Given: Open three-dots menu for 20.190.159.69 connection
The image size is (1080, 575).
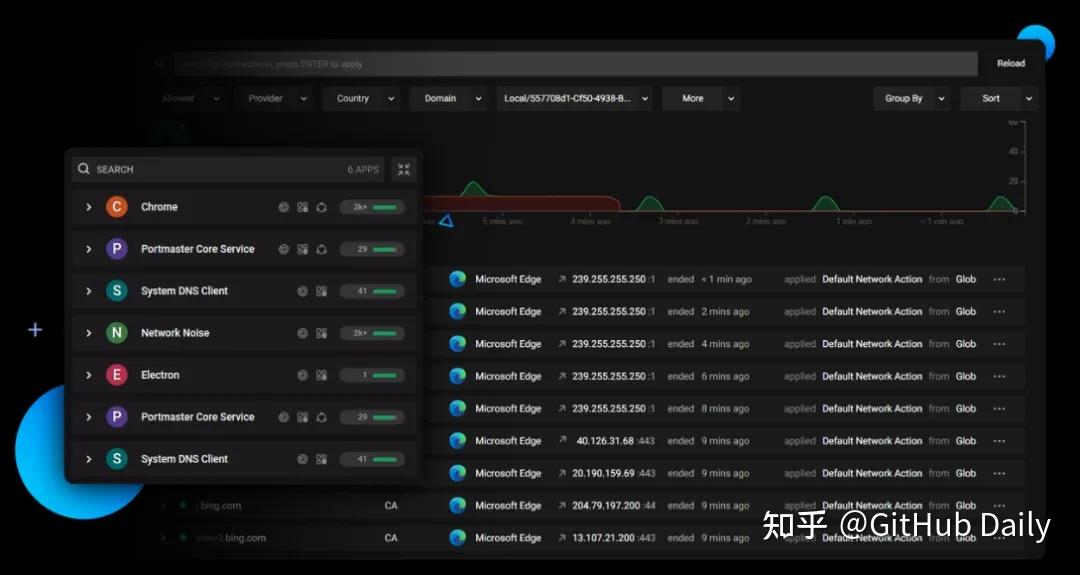Looking at the screenshot, I should (999, 473).
